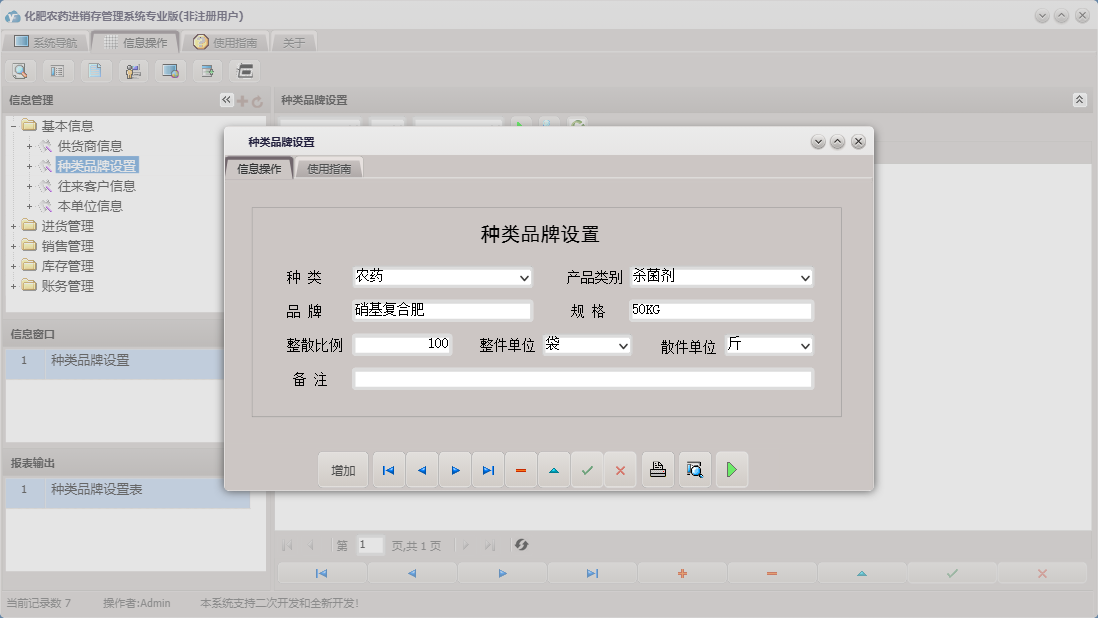1098x618 pixels.
Task: Click the print icon in the dialog
Action: tap(657, 469)
